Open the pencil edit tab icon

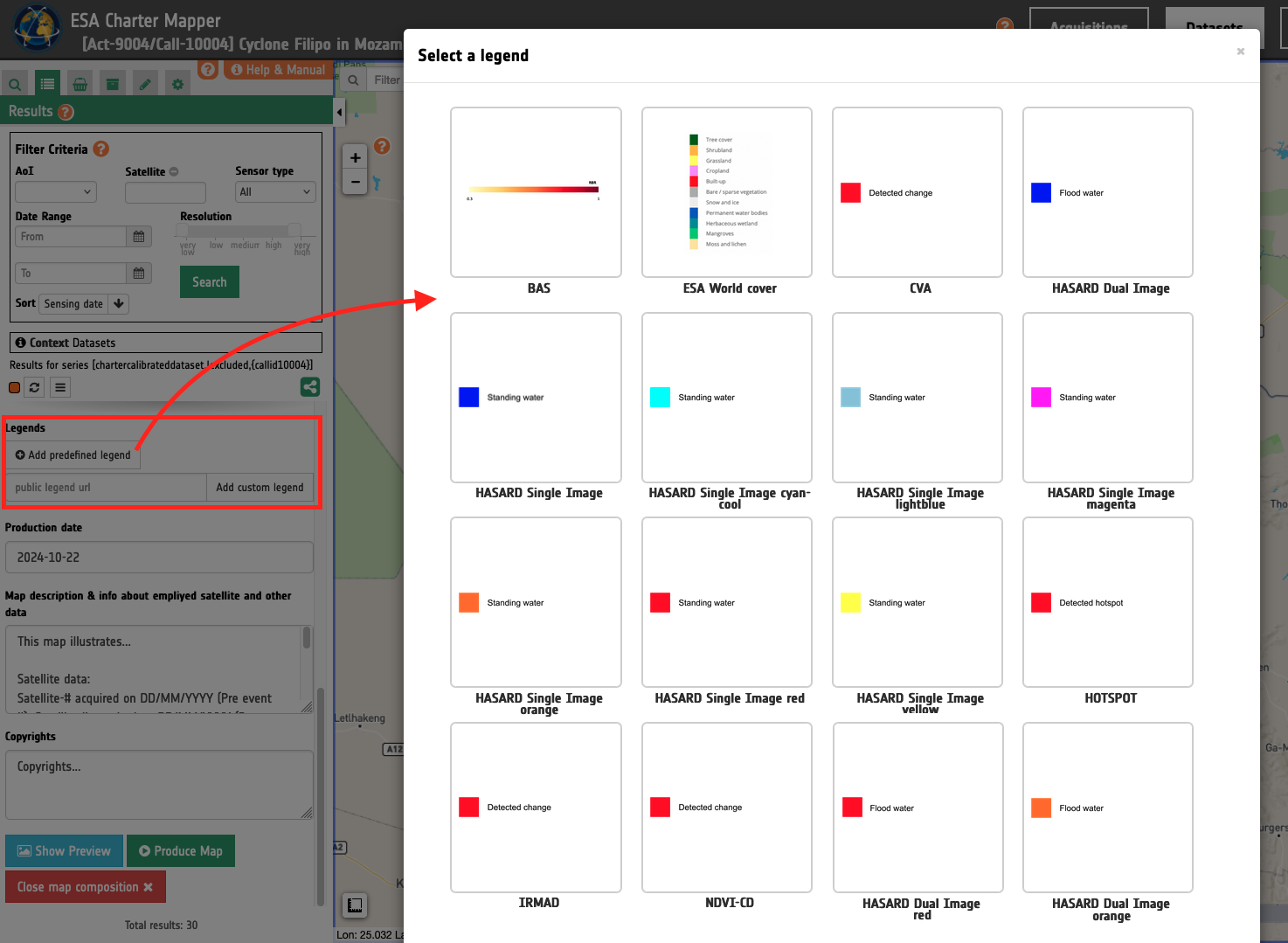[145, 84]
